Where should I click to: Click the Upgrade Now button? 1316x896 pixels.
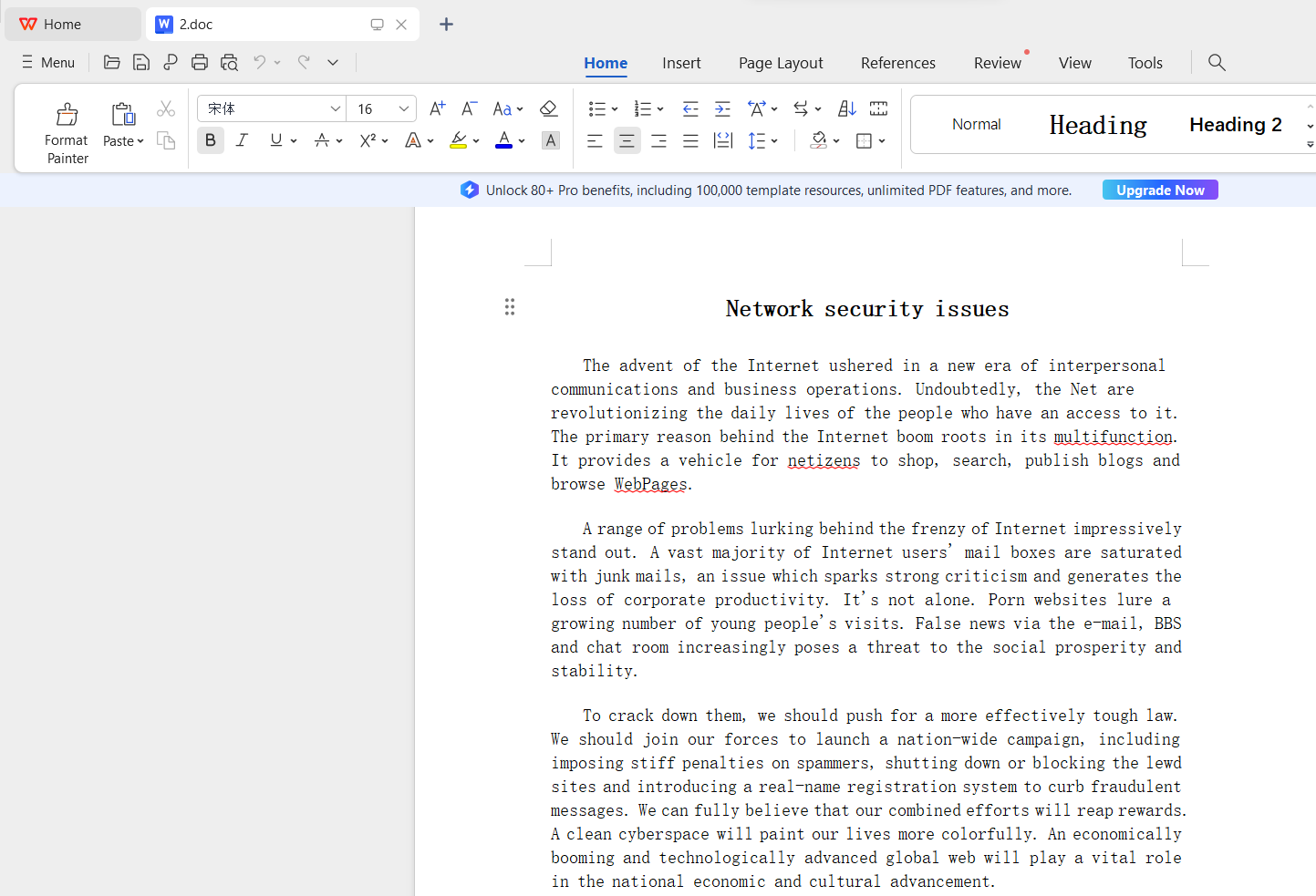[x=1160, y=190]
